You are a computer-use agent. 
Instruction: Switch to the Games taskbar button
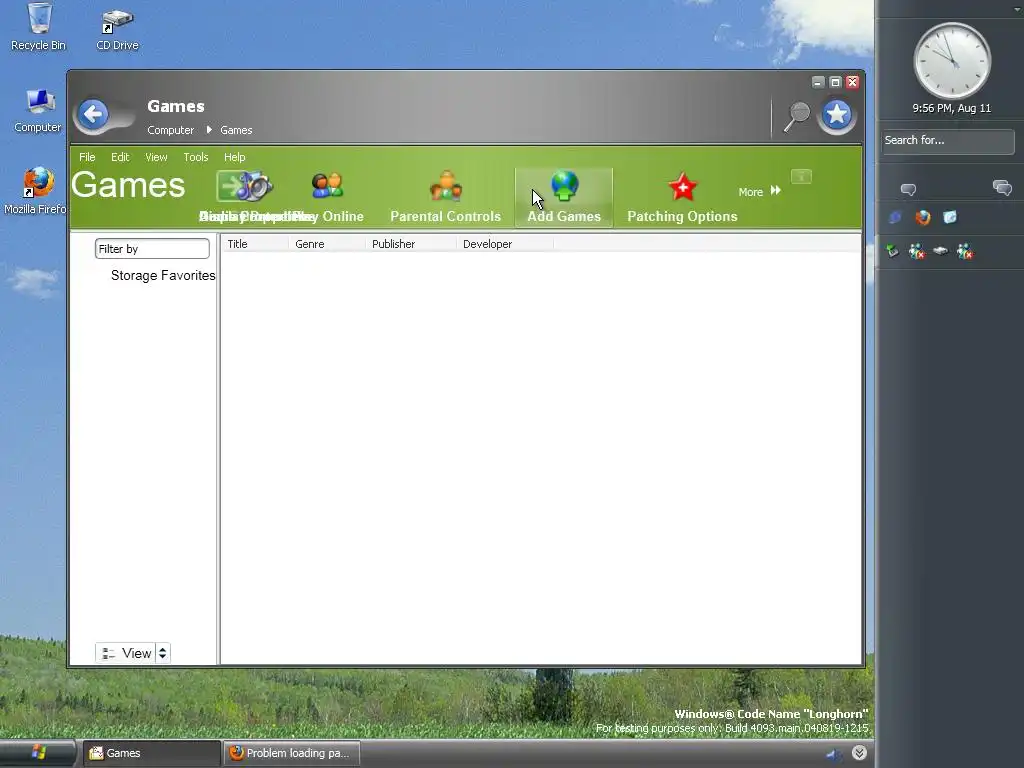coord(152,753)
